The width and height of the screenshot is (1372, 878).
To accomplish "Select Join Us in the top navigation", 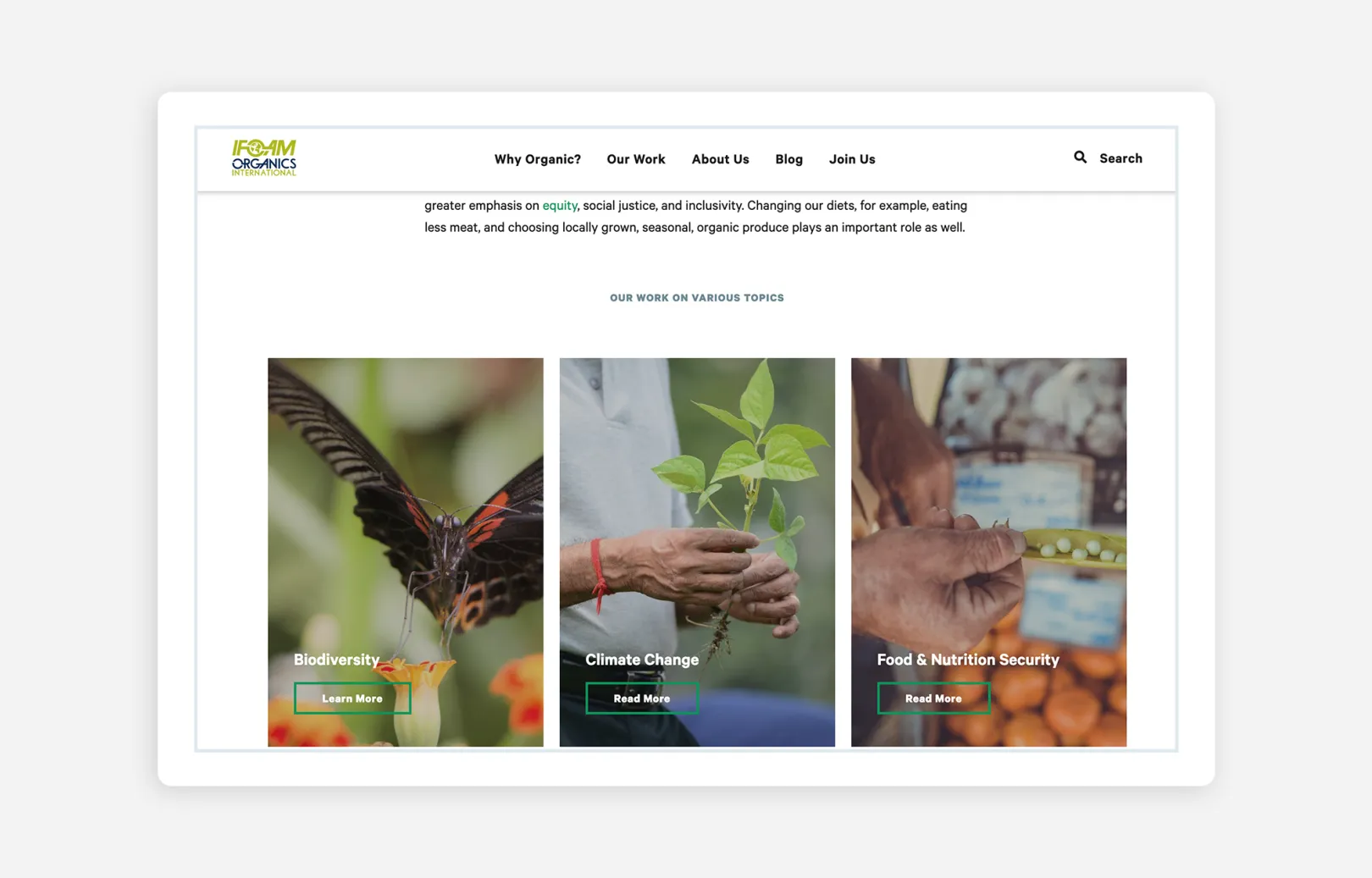I will tap(852, 159).
